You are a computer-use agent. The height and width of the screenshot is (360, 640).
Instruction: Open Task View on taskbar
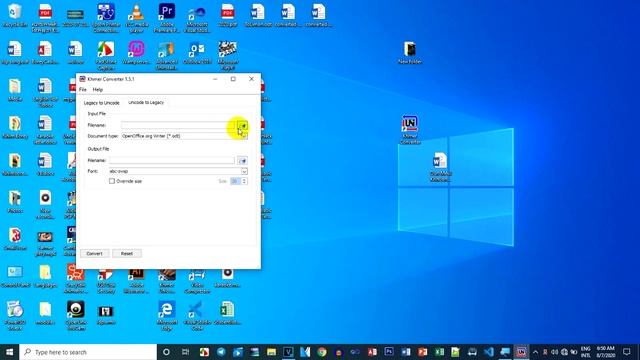[185, 352]
